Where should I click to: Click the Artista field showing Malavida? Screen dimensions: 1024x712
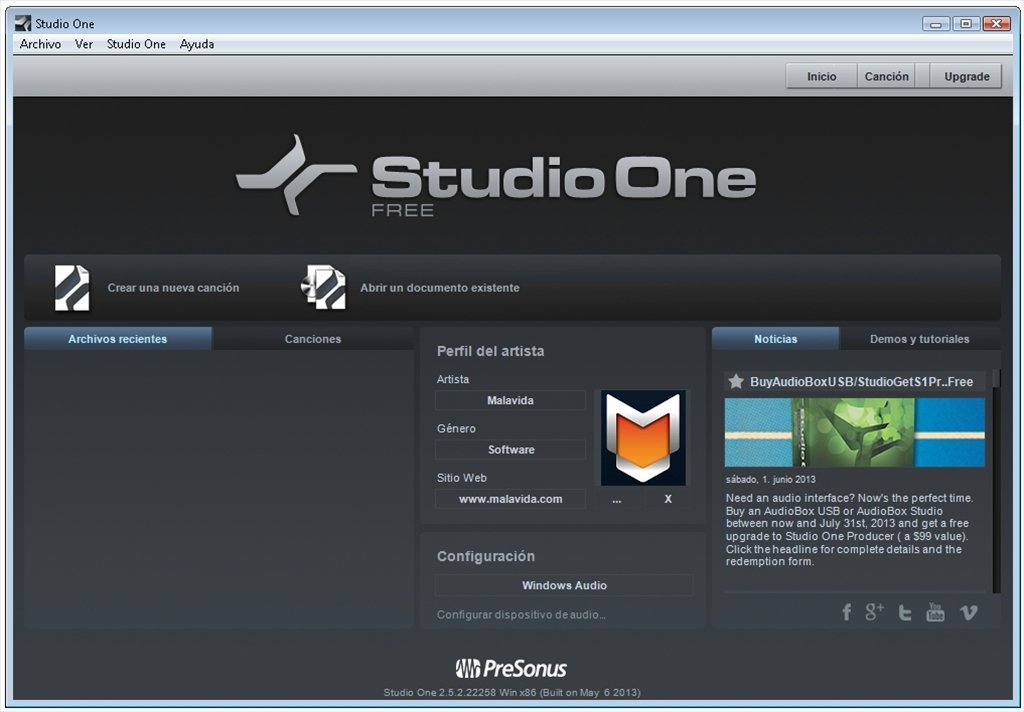(510, 400)
